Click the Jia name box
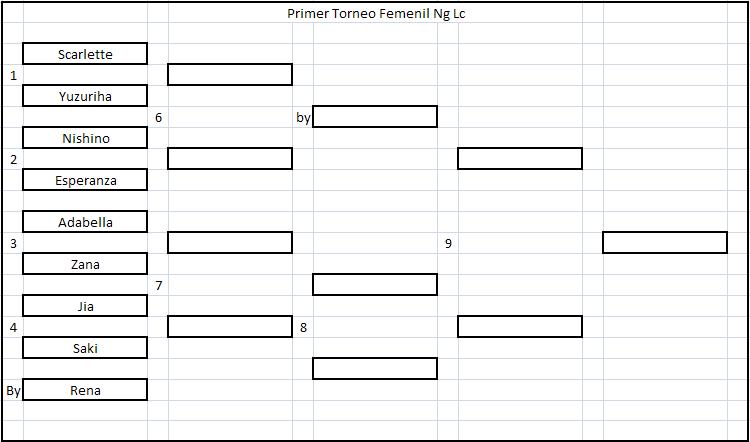This screenshot has width=750, height=442. click(x=85, y=306)
